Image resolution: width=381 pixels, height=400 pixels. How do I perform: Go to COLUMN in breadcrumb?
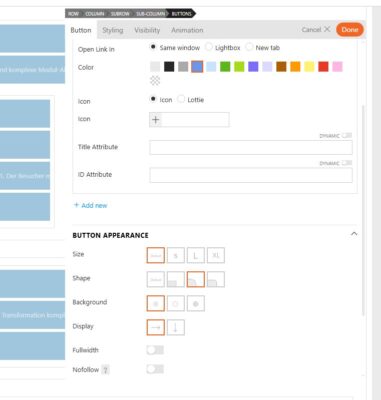pyautogui.click(x=95, y=14)
